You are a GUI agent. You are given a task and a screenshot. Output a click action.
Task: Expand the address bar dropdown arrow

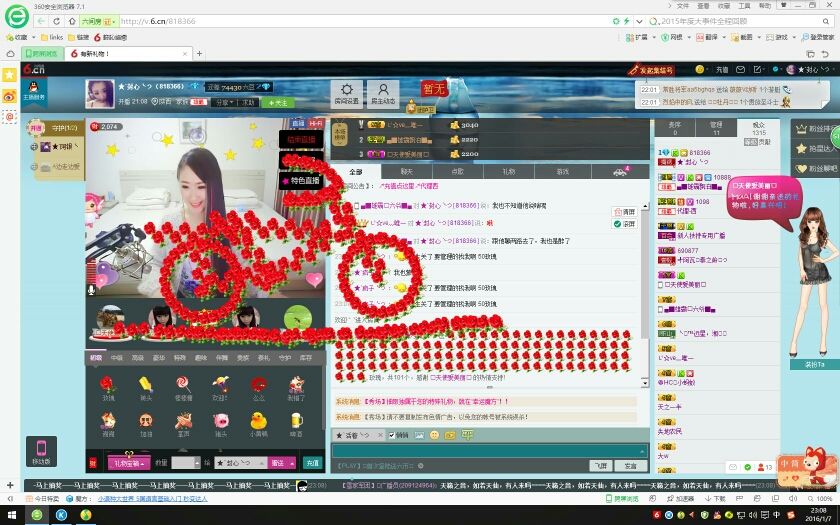point(639,21)
